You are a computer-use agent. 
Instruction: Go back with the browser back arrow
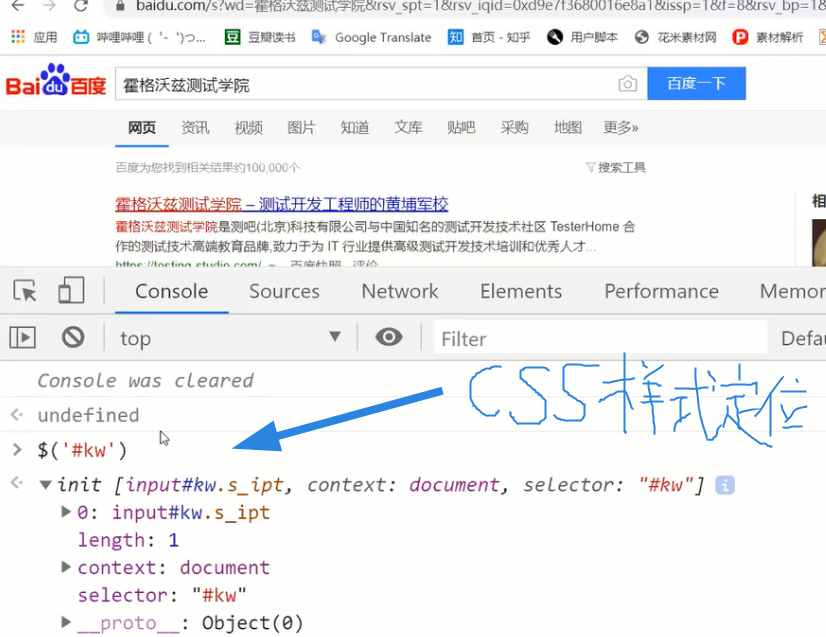[x=18, y=5]
